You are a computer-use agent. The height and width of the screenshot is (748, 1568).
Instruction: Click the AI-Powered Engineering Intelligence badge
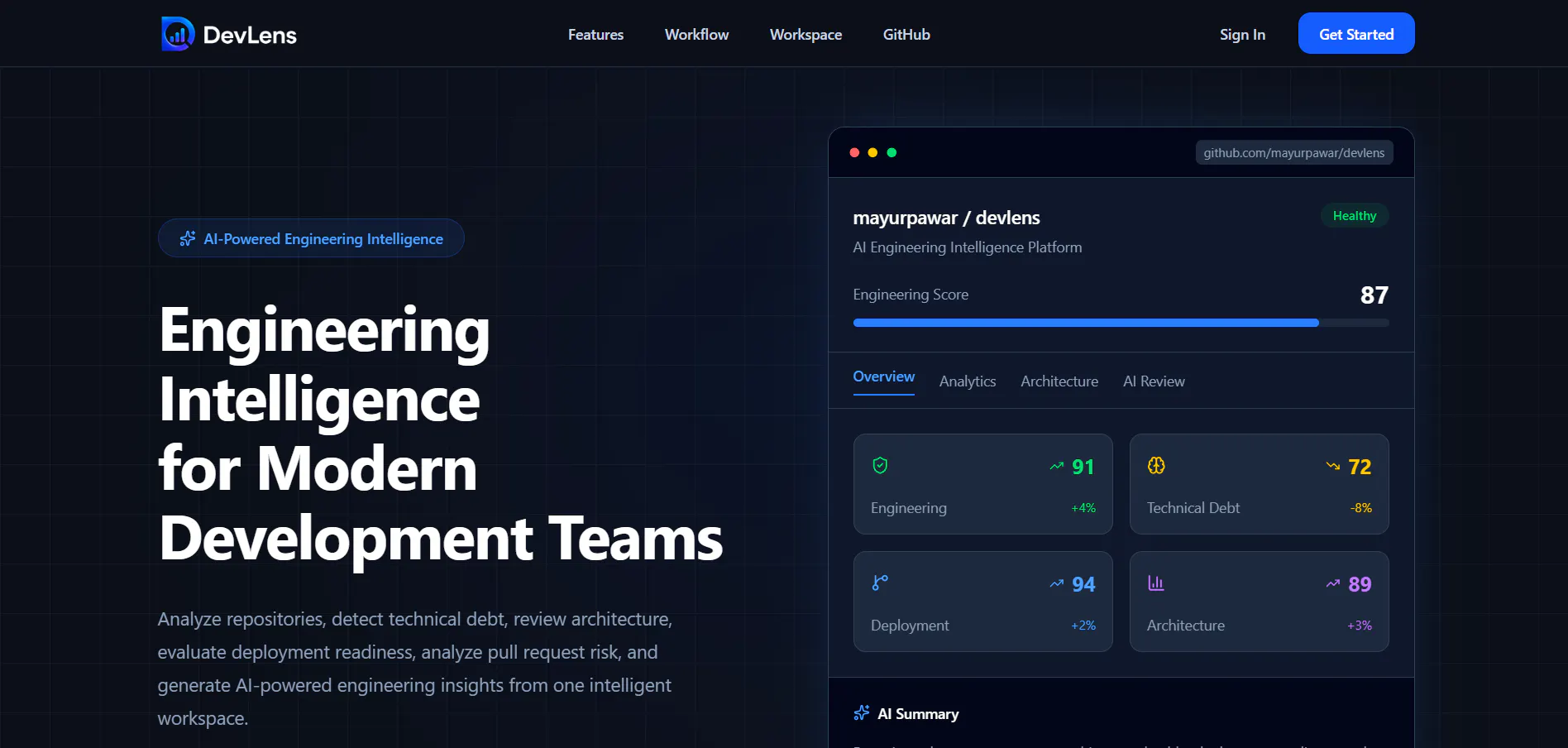(311, 238)
